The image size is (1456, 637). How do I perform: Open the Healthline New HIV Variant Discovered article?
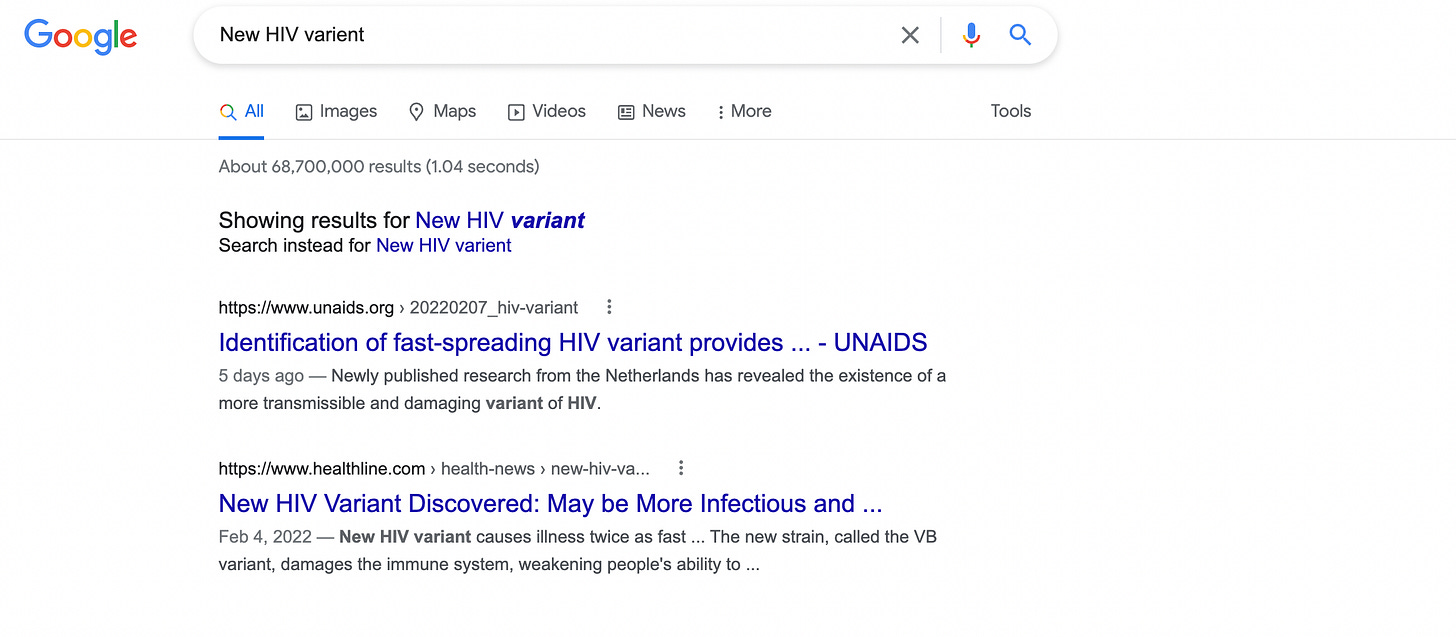tap(551, 503)
